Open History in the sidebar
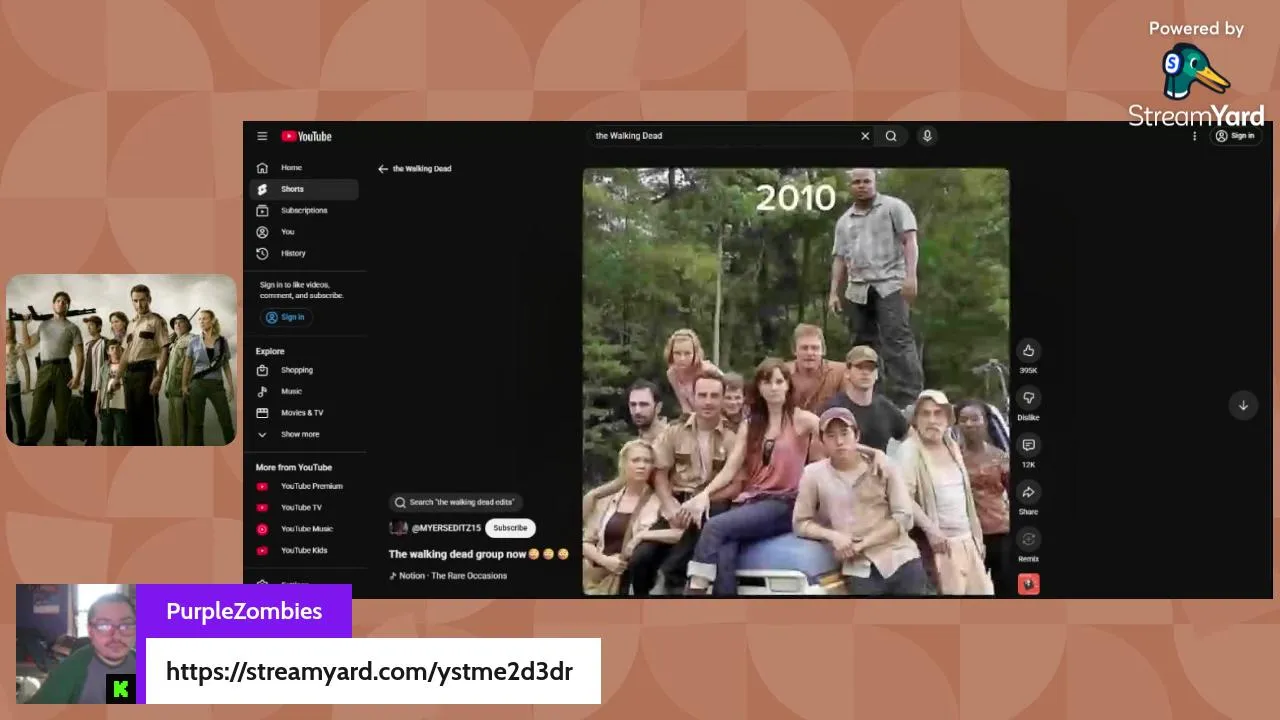The height and width of the screenshot is (720, 1280). 304,253
